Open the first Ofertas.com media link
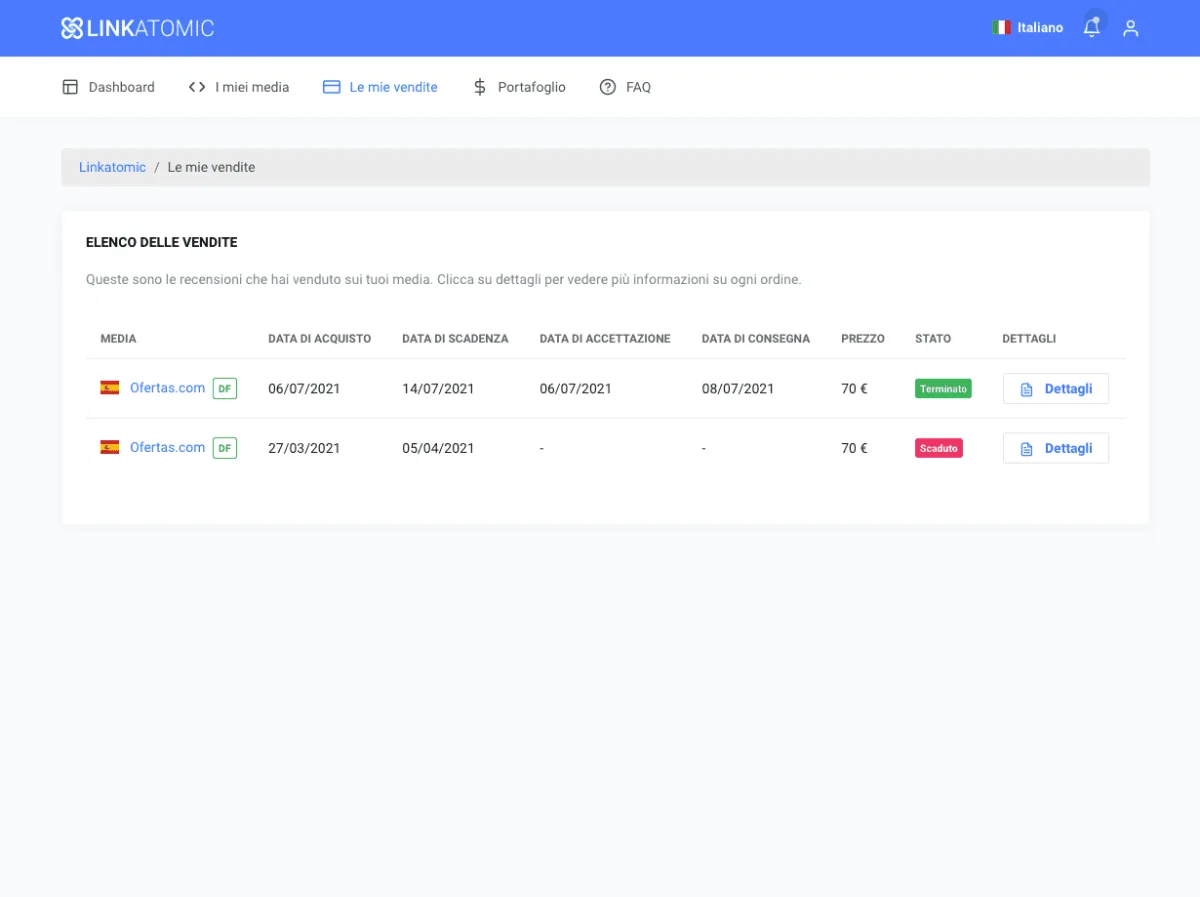Screen dimensions: 1200x897 click(x=167, y=388)
